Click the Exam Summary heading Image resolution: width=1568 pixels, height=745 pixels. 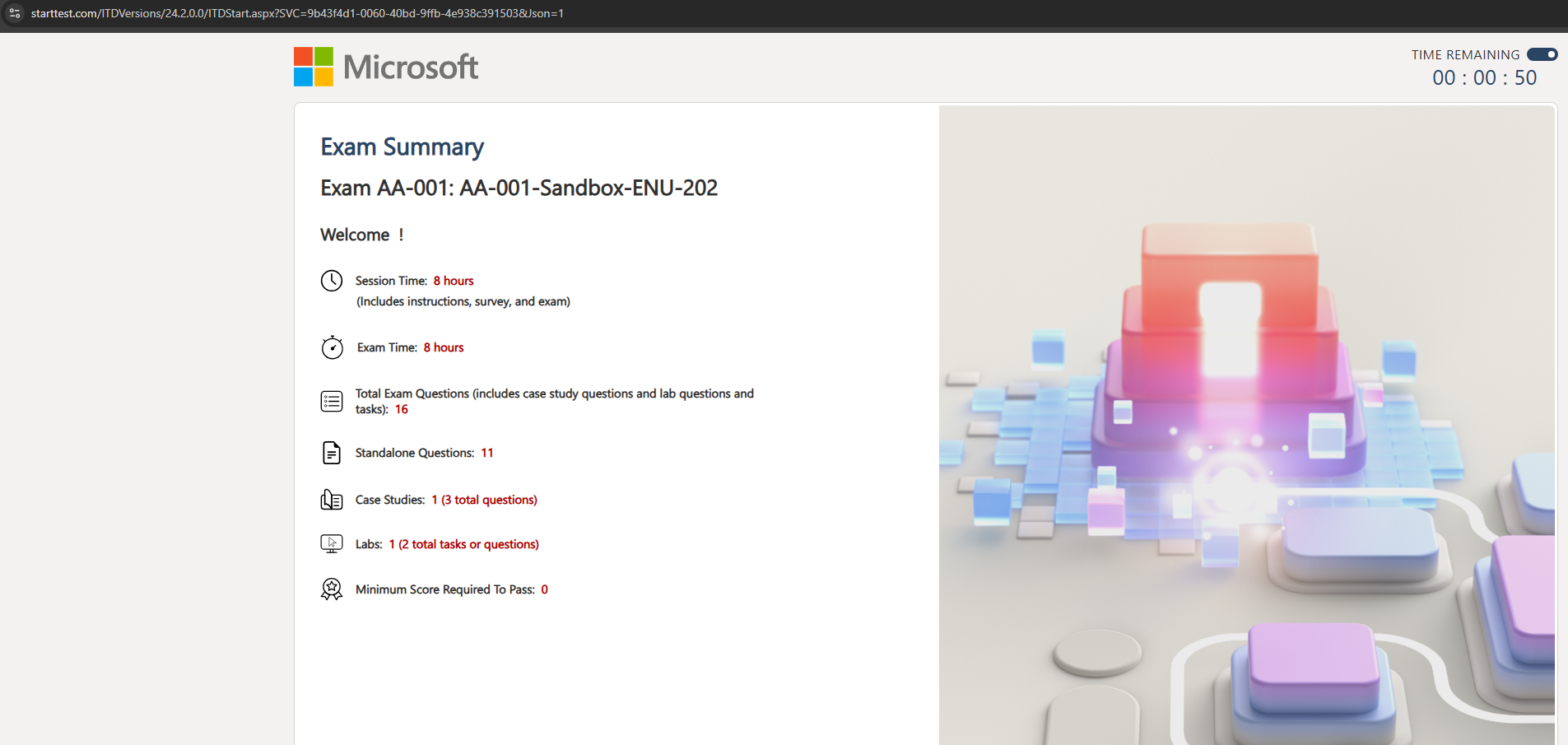(402, 147)
